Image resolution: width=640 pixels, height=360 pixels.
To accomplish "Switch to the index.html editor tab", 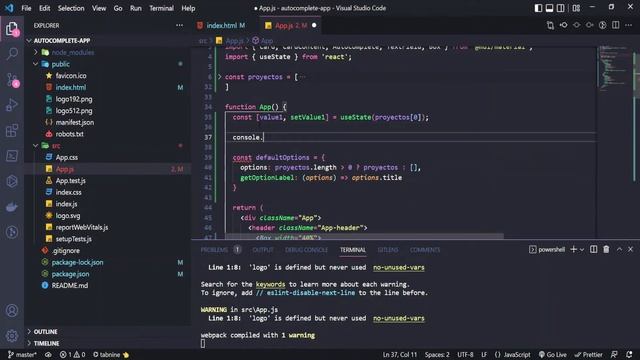I will (x=222, y=25).
